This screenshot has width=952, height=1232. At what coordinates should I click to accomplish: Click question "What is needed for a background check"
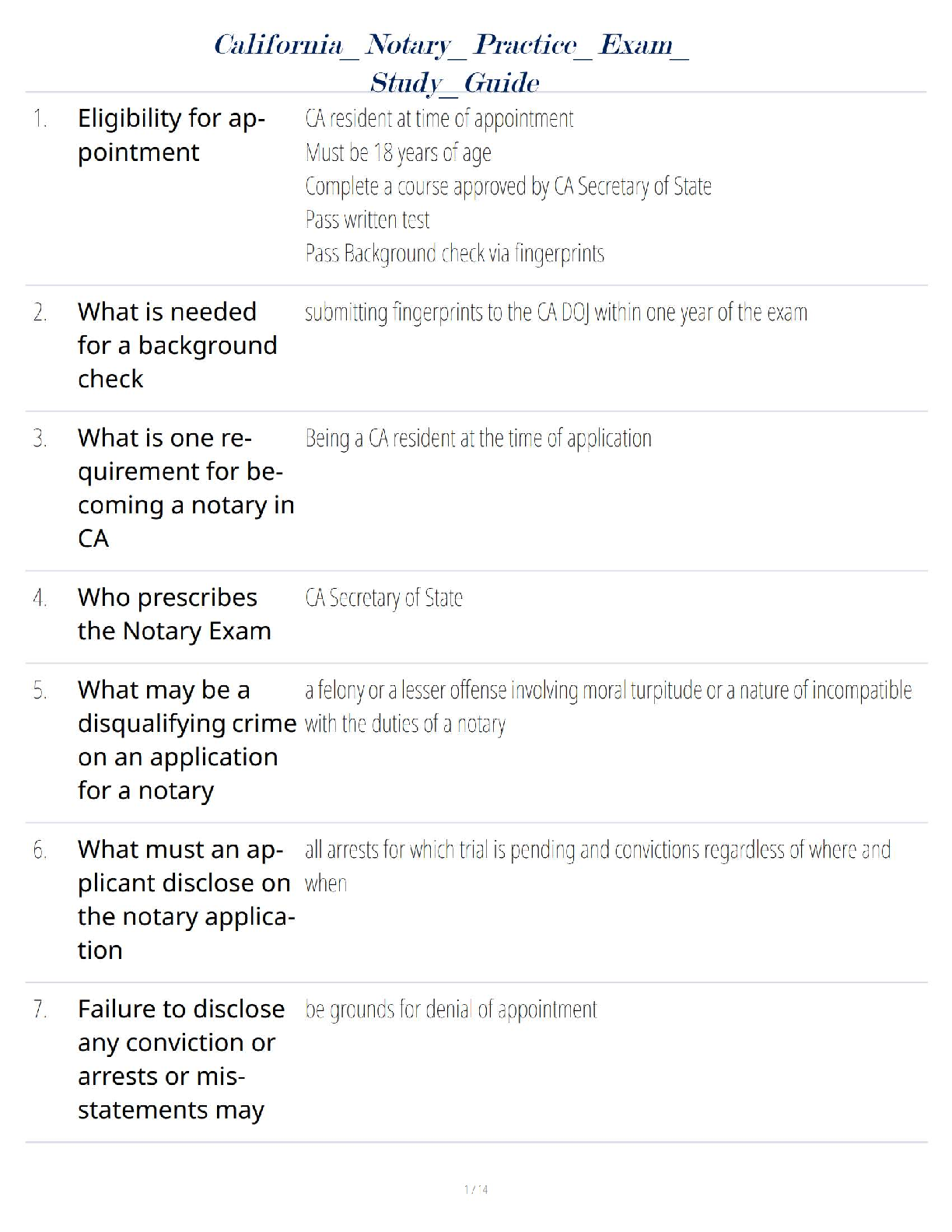(177, 345)
